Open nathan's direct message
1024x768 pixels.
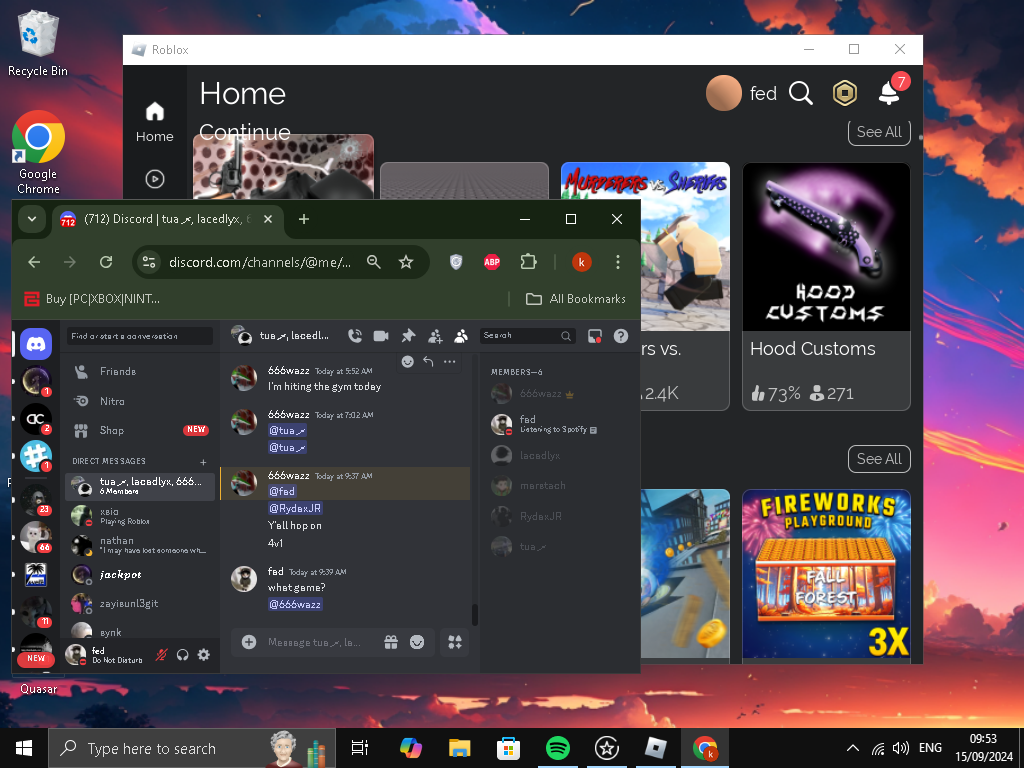(x=140, y=545)
